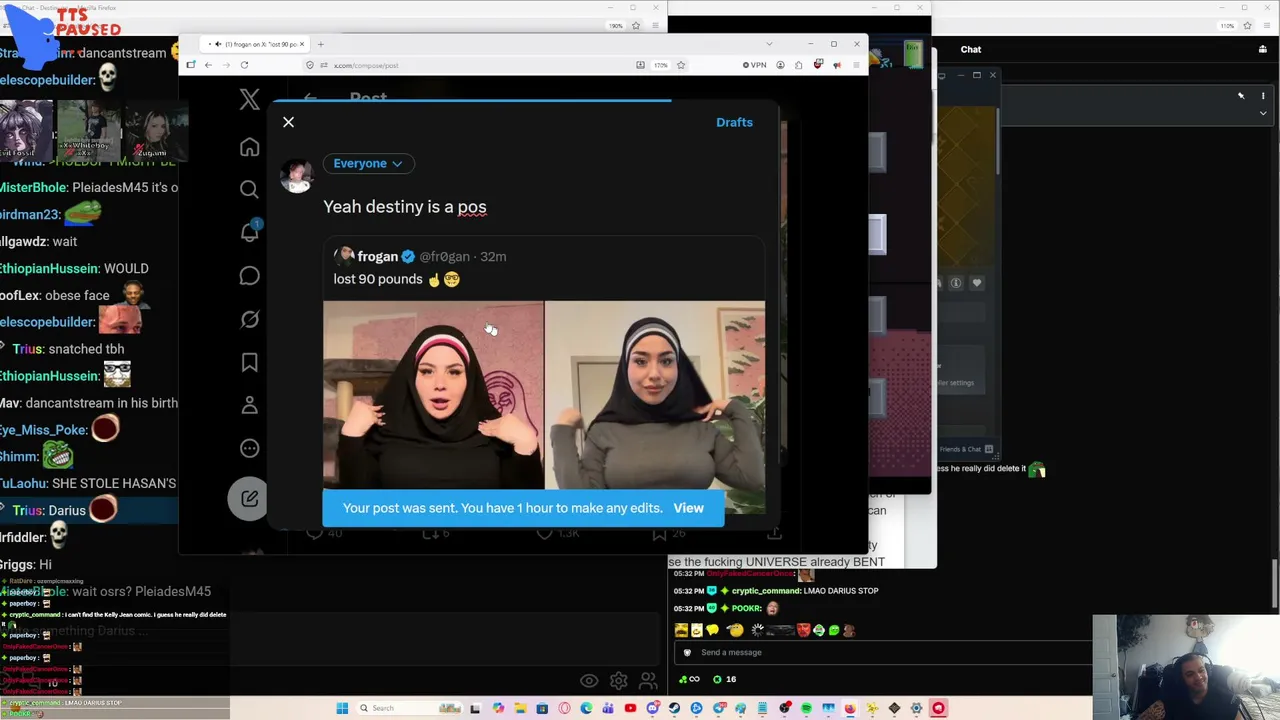Click the round compose Post button
The image size is (1280, 720).
(249, 498)
